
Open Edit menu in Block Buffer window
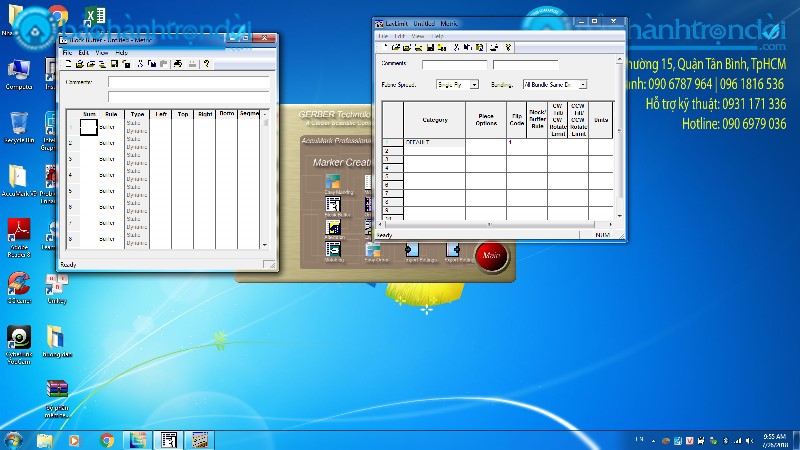(x=84, y=53)
